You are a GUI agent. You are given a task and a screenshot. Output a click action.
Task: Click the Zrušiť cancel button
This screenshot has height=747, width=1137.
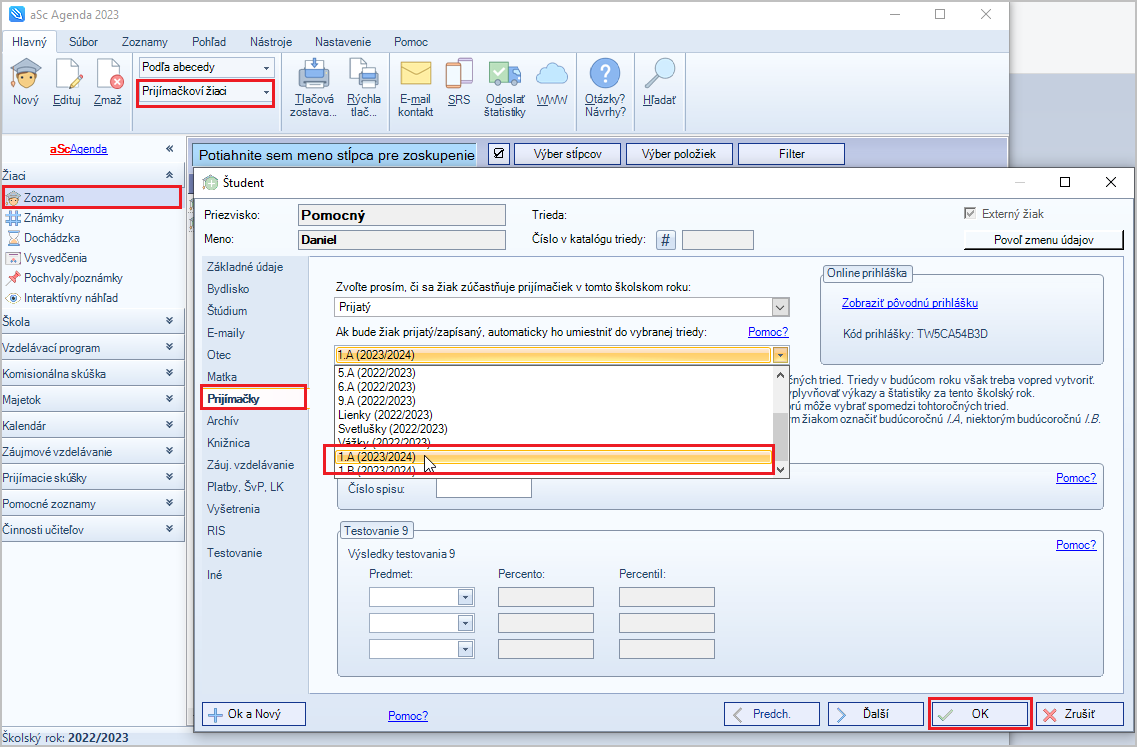pyautogui.click(x=1080, y=714)
